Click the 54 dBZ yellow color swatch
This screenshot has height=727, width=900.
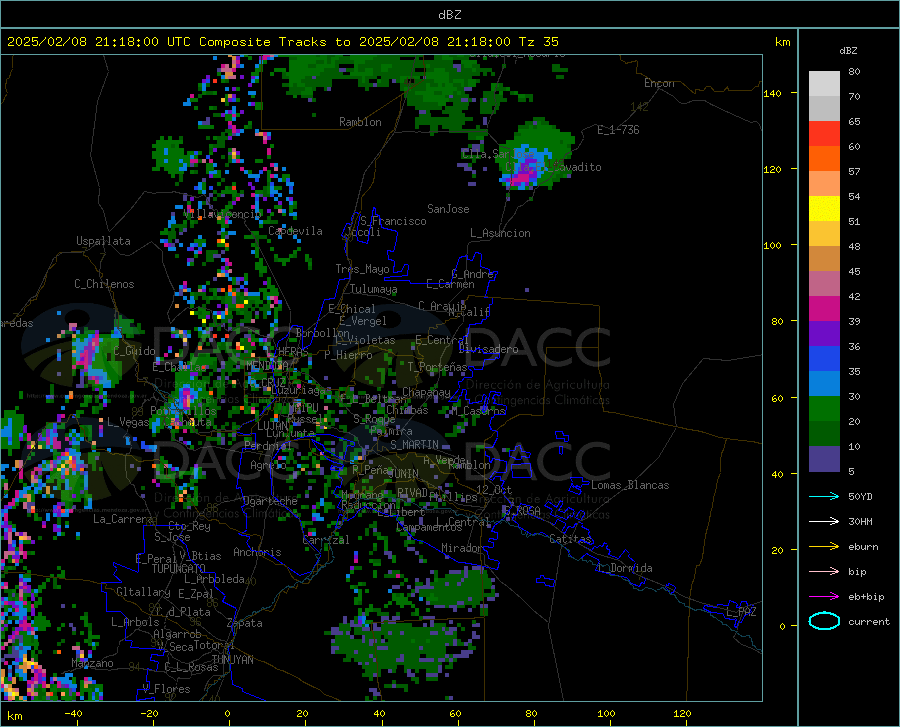824,209
